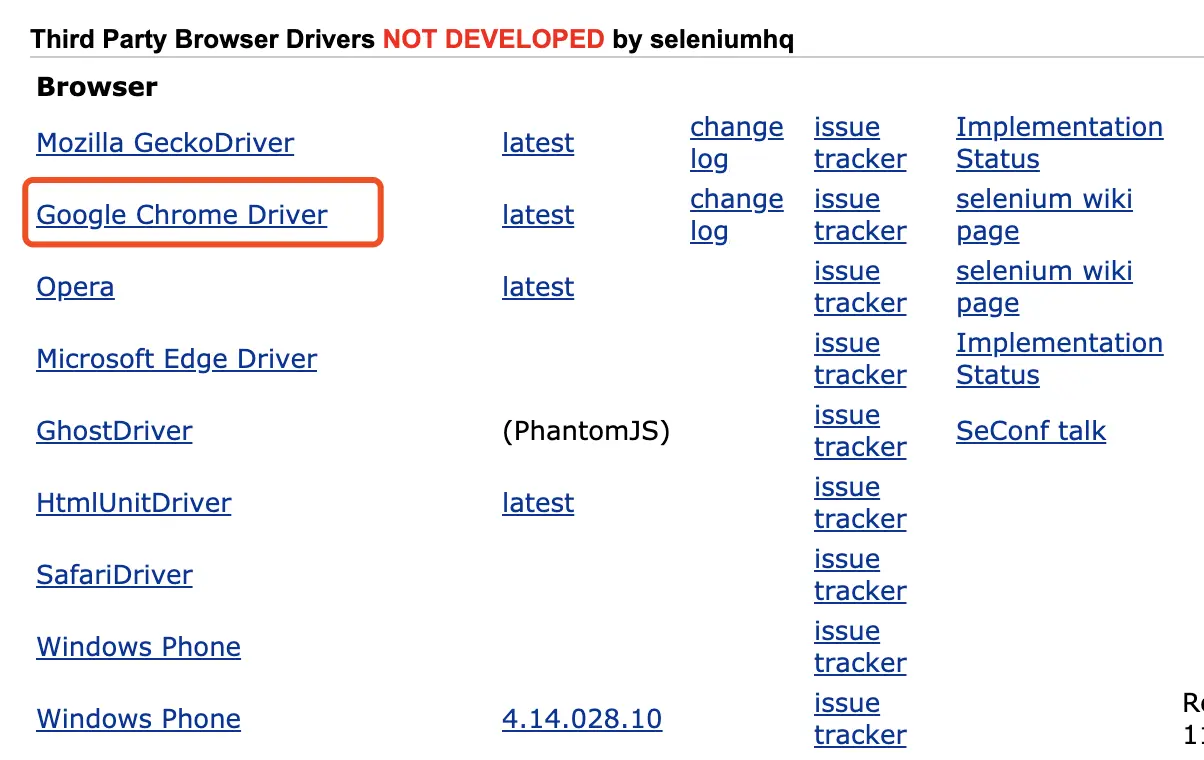Open issue tracker for GhostDriver
1204x760 pixels.
pyautogui.click(x=860, y=431)
